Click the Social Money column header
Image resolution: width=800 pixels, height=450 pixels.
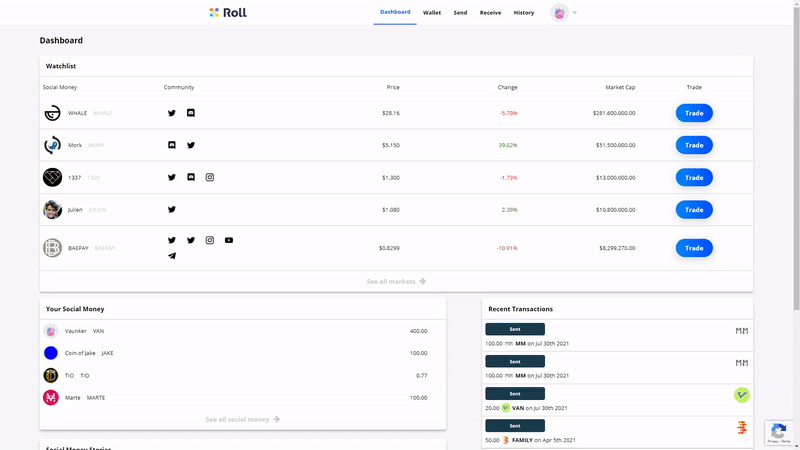coord(60,87)
